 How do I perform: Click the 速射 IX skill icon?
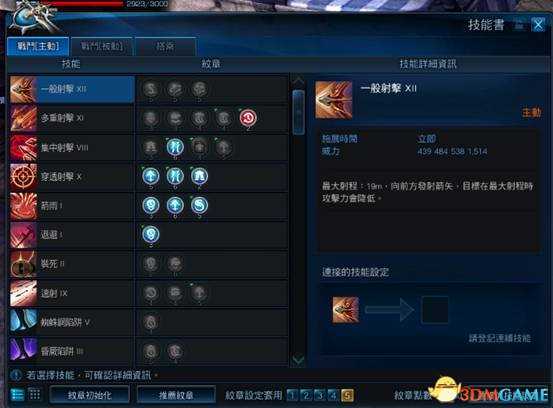(23, 293)
